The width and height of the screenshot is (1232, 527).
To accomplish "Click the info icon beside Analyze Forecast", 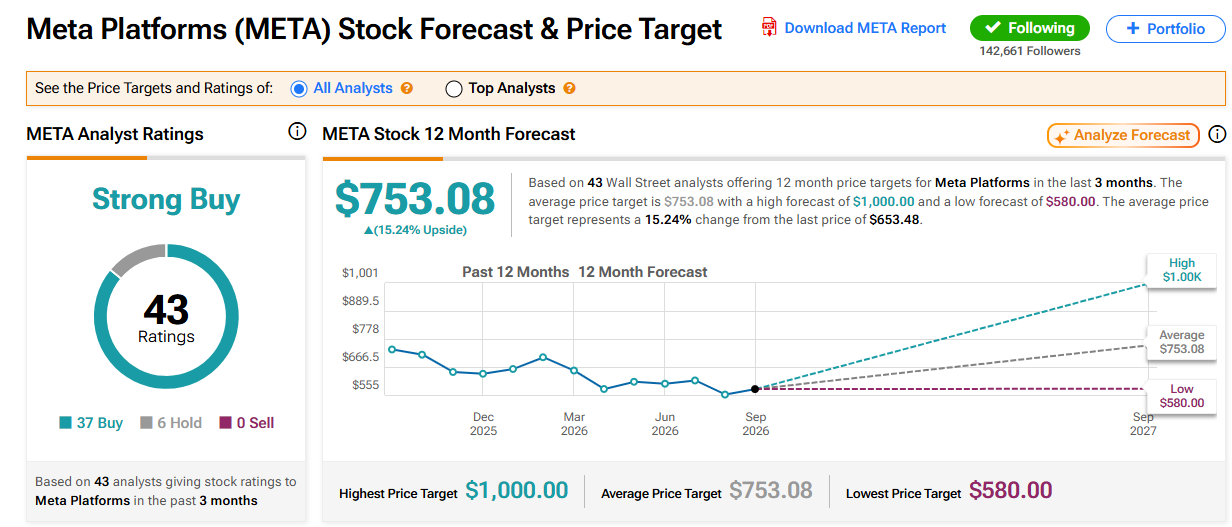I will (1217, 134).
